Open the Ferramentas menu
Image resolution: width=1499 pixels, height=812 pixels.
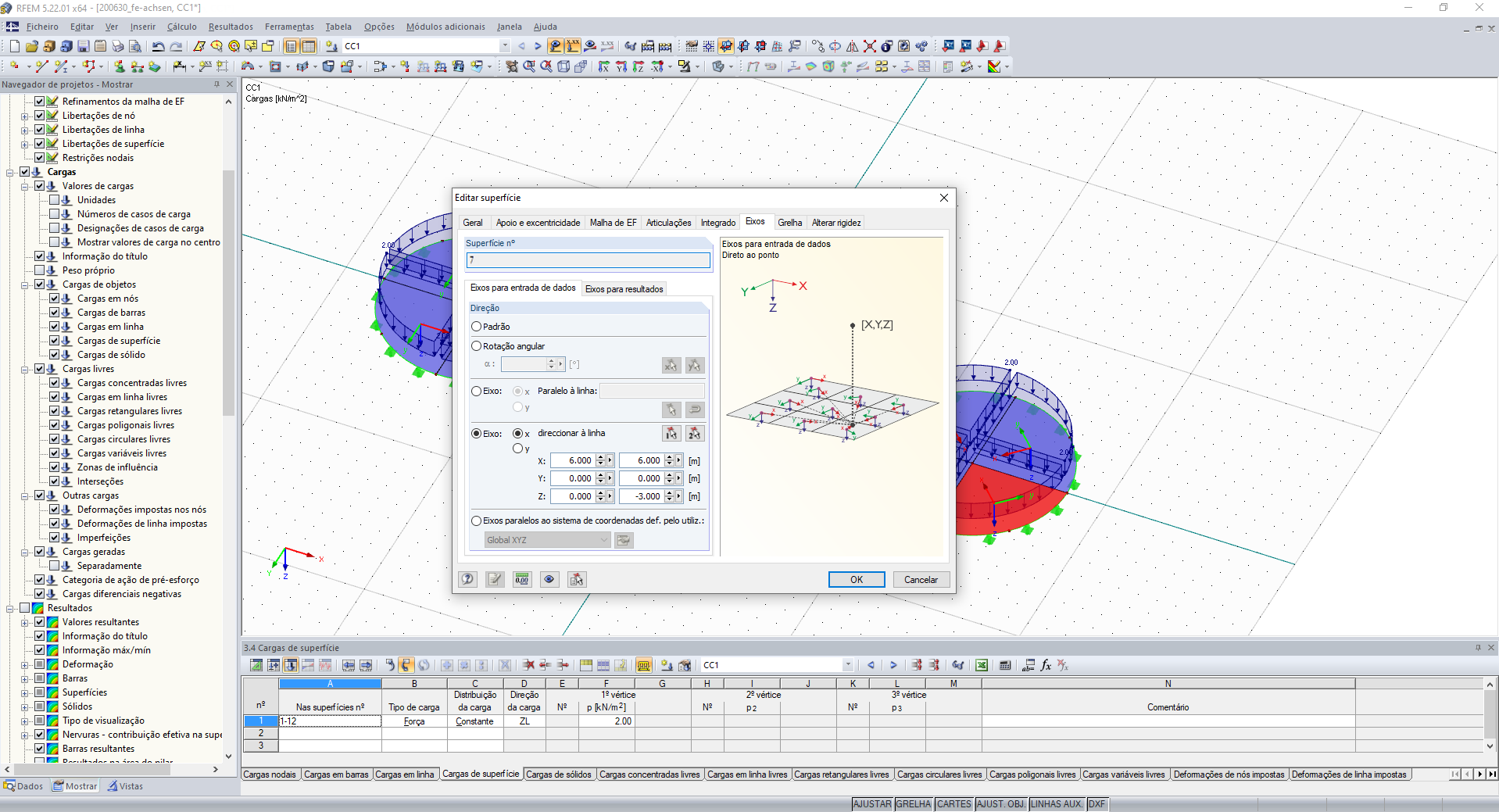point(289,27)
